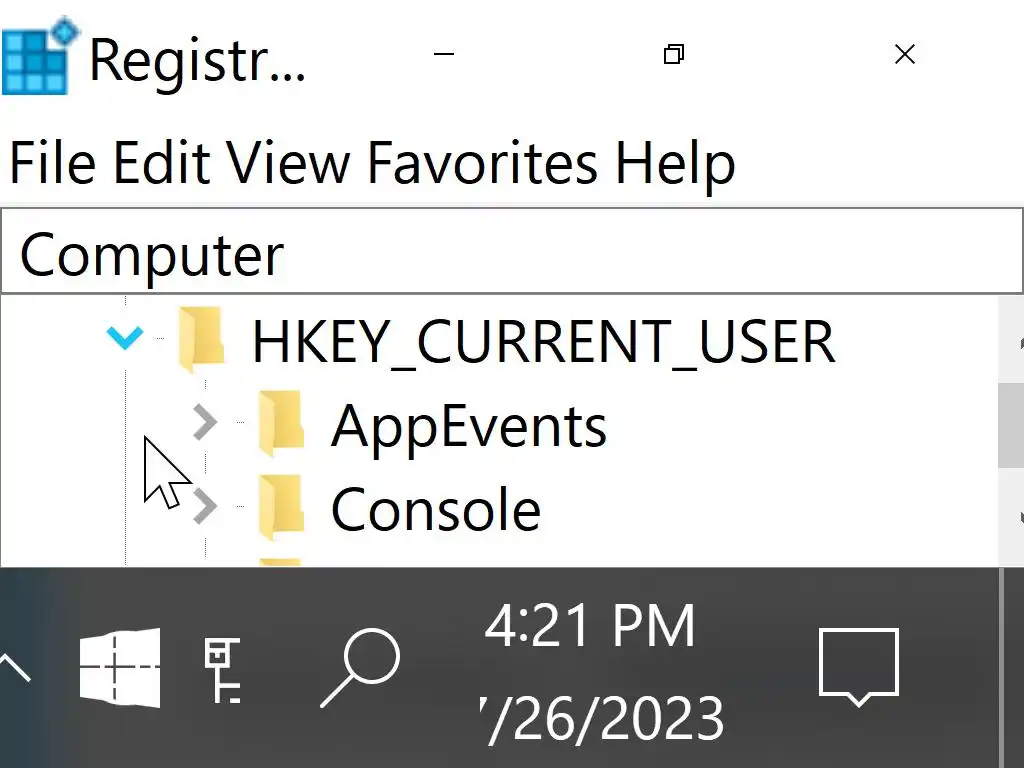Open the View menu
Image resolution: width=1024 pixels, height=768 pixels.
[x=288, y=163]
